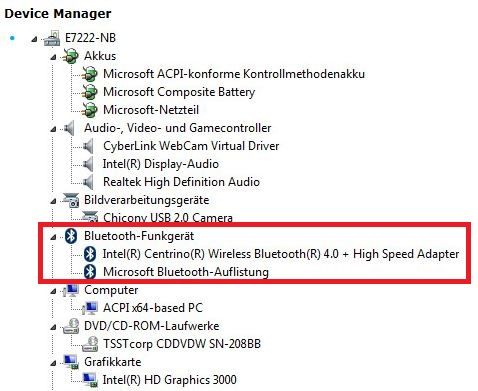The width and height of the screenshot is (478, 391).
Task: Select the ACPI x64-based PC entry
Action: click(153, 308)
